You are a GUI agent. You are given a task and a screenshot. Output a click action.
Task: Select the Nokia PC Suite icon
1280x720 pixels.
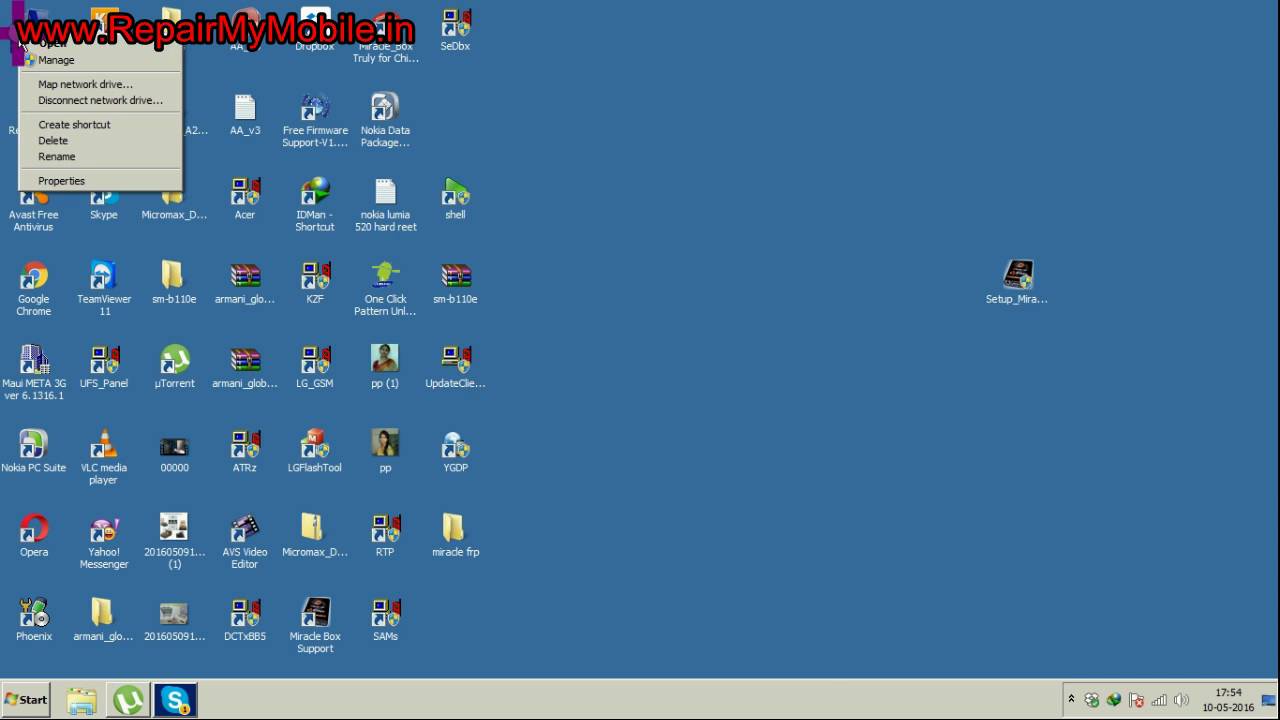coord(34,451)
